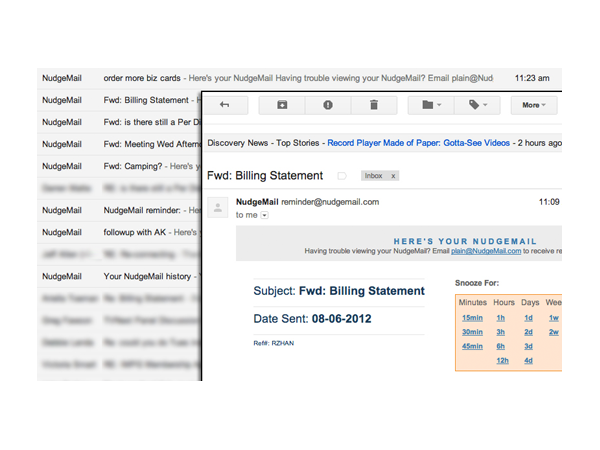The height and width of the screenshot is (450, 600).
Task: Snooze for 12h
Action: pyautogui.click(x=502, y=360)
